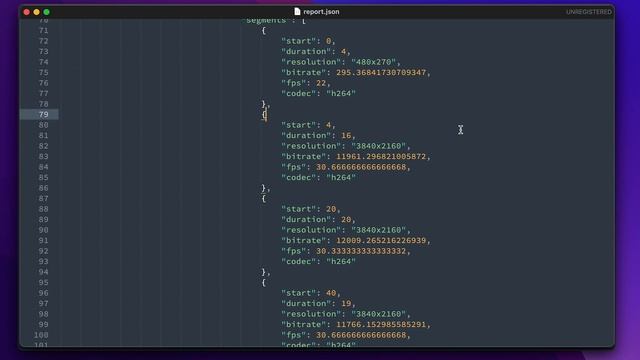Screen dimensions: 640x360
Task: Place cursor on "start": 0 line
Action: pyautogui.click(x=308, y=41)
